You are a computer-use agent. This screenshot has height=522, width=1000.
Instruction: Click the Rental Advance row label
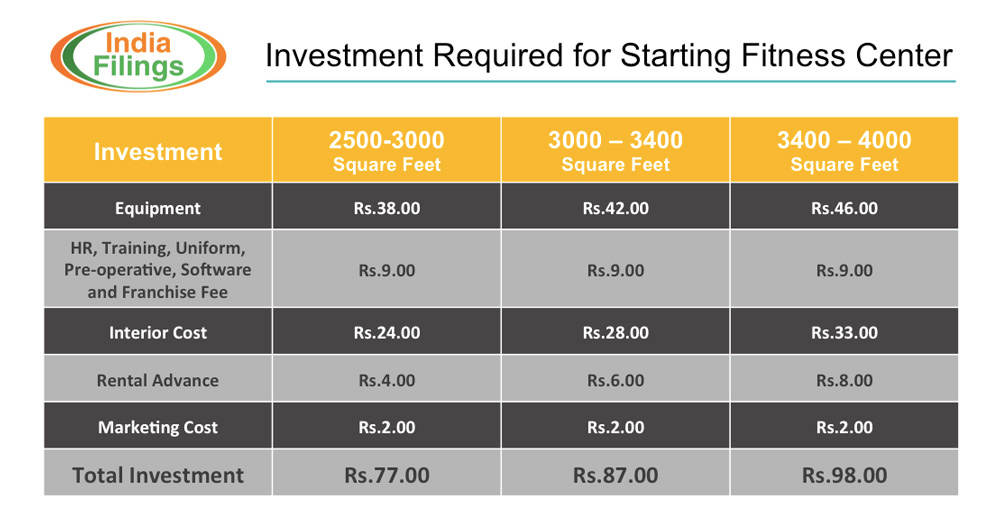[x=158, y=380]
